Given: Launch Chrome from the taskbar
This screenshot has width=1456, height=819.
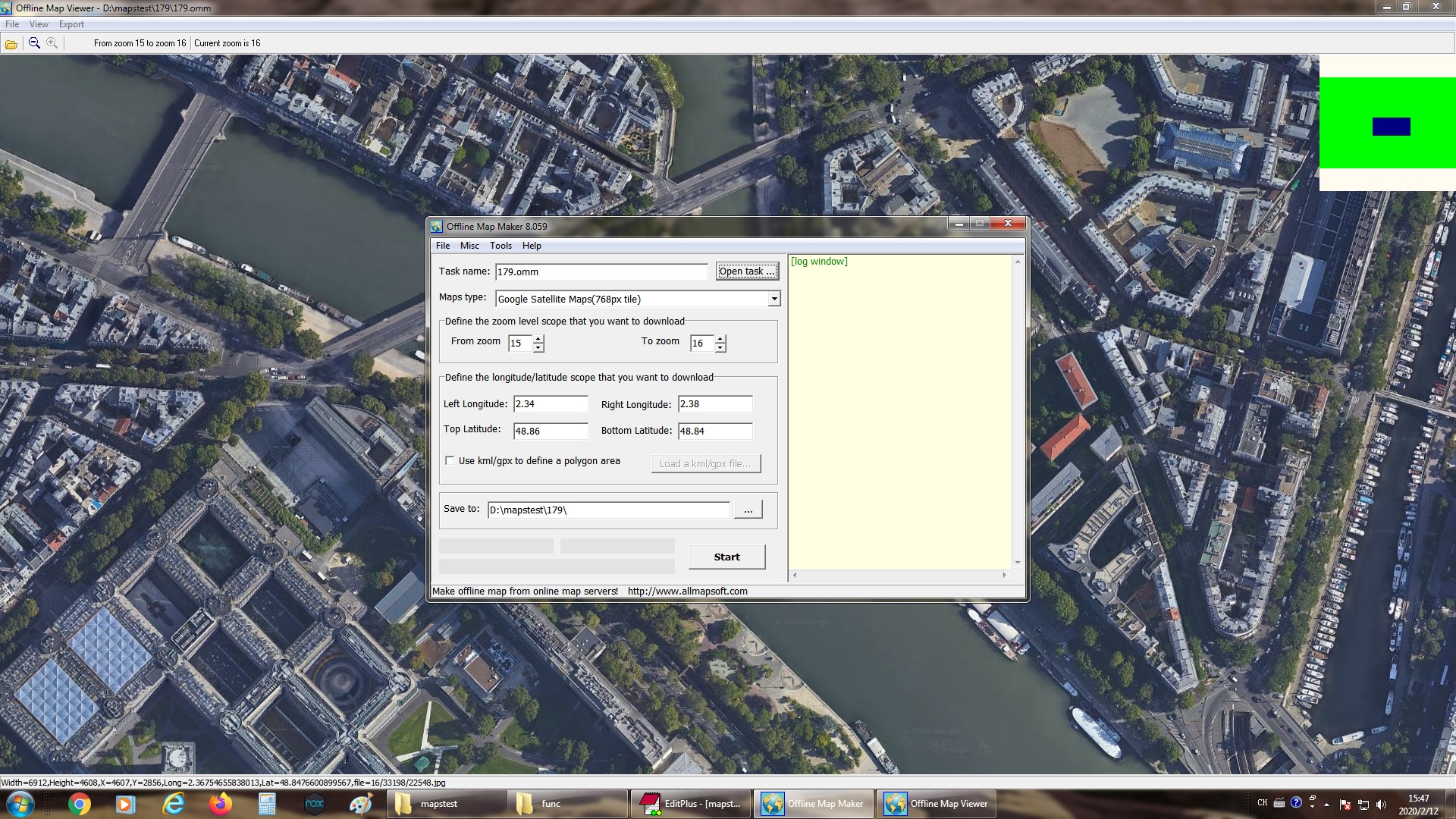Looking at the screenshot, I should (x=80, y=804).
